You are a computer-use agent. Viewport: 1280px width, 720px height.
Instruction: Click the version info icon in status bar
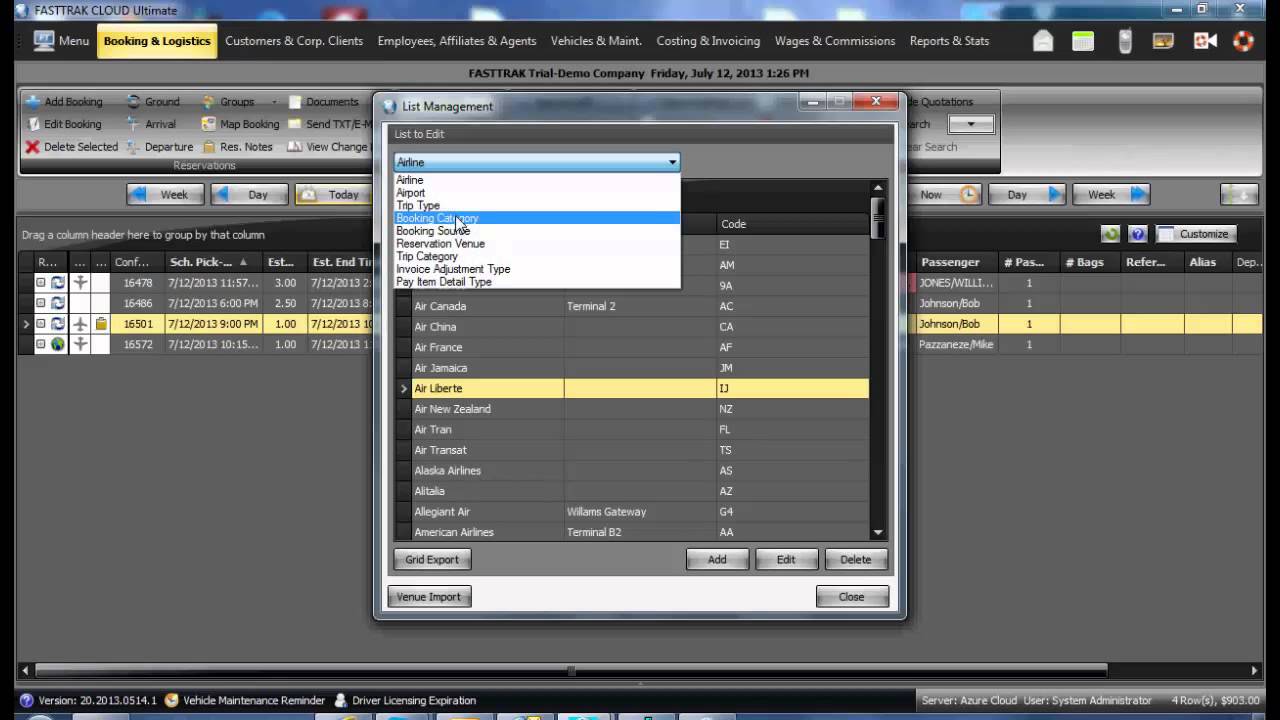(x=26, y=701)
